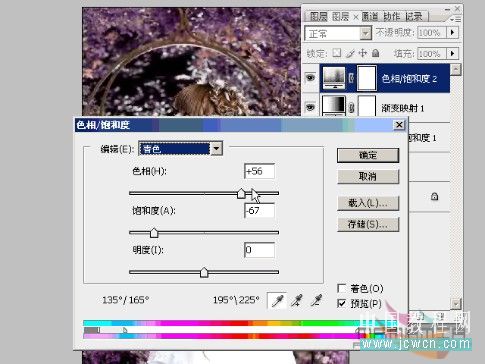Hide the 色相/饱和度 2 layer eye icon
The width and height of the screenshot is (485, 364).
tap(310, 78)
